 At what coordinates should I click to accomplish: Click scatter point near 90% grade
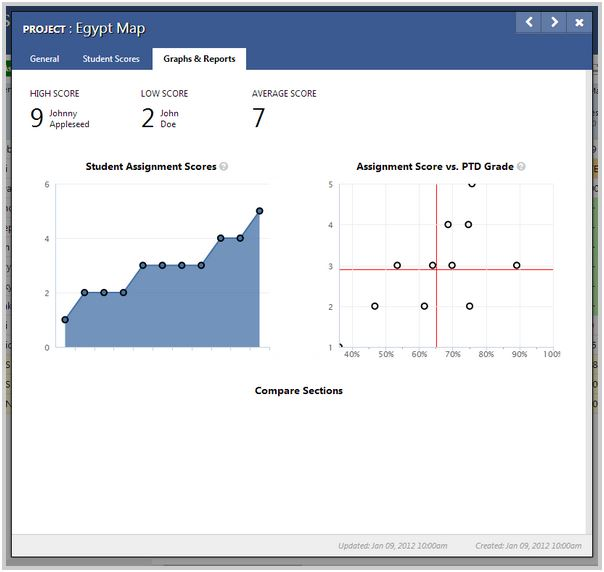click(516, 265)
